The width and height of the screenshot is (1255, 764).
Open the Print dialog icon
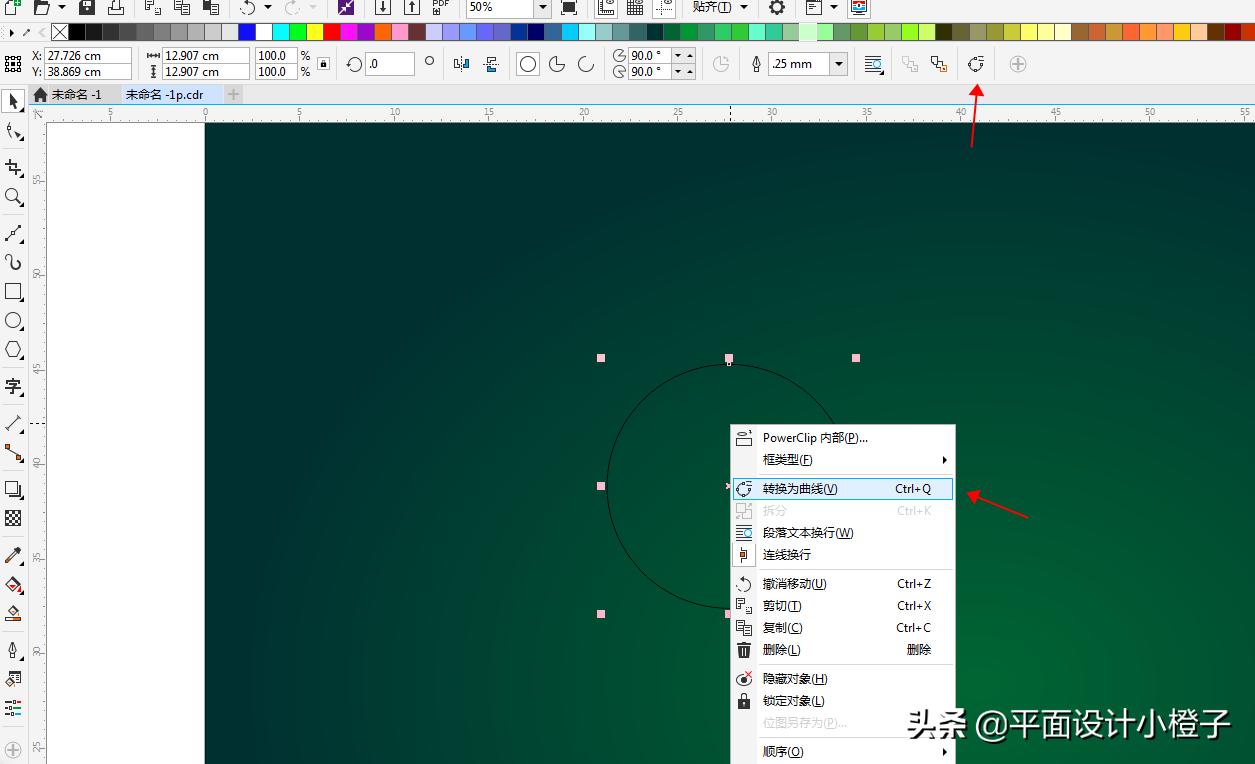click(x=118, y=8)
